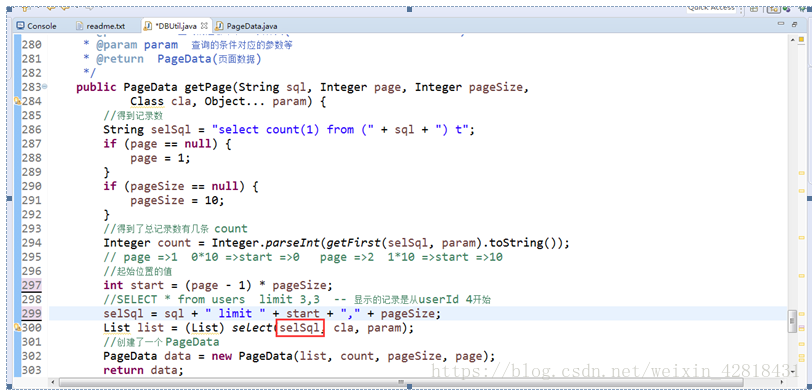
Task: Click the "select count(1) from (" string literal
Action: [293, 129]
